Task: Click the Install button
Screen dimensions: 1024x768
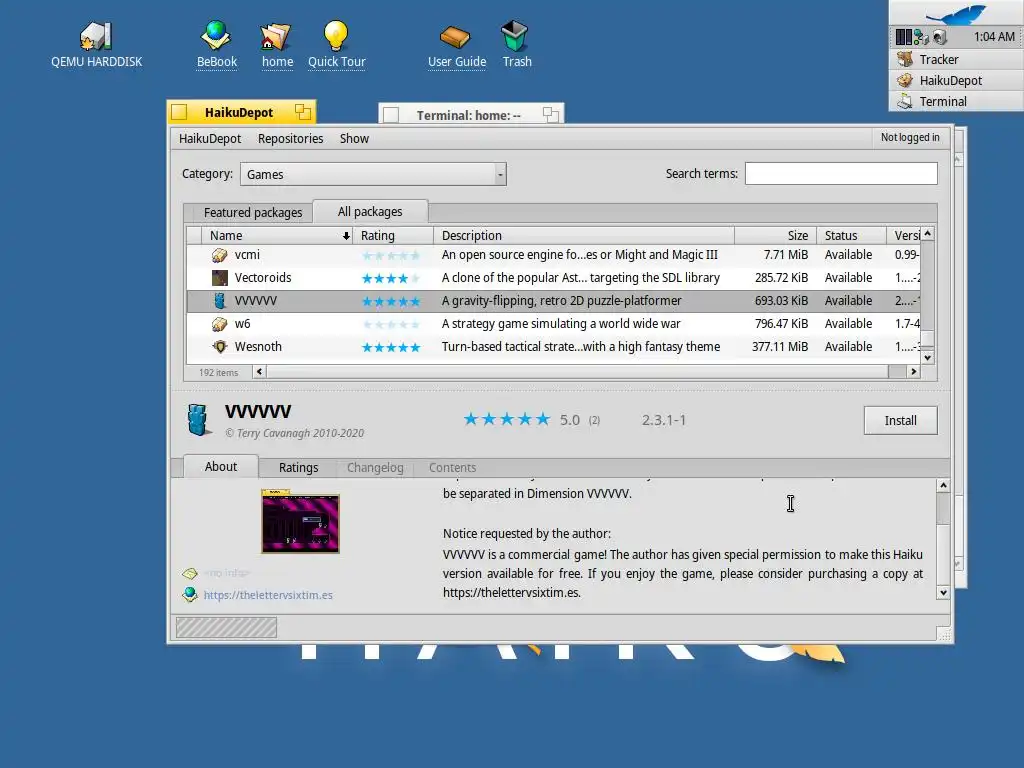Action: (901, 421)
